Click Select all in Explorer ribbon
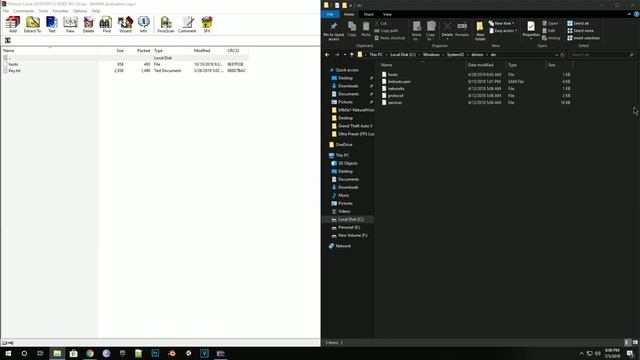This screenshot has width=640, height=360. coord(578,24)
